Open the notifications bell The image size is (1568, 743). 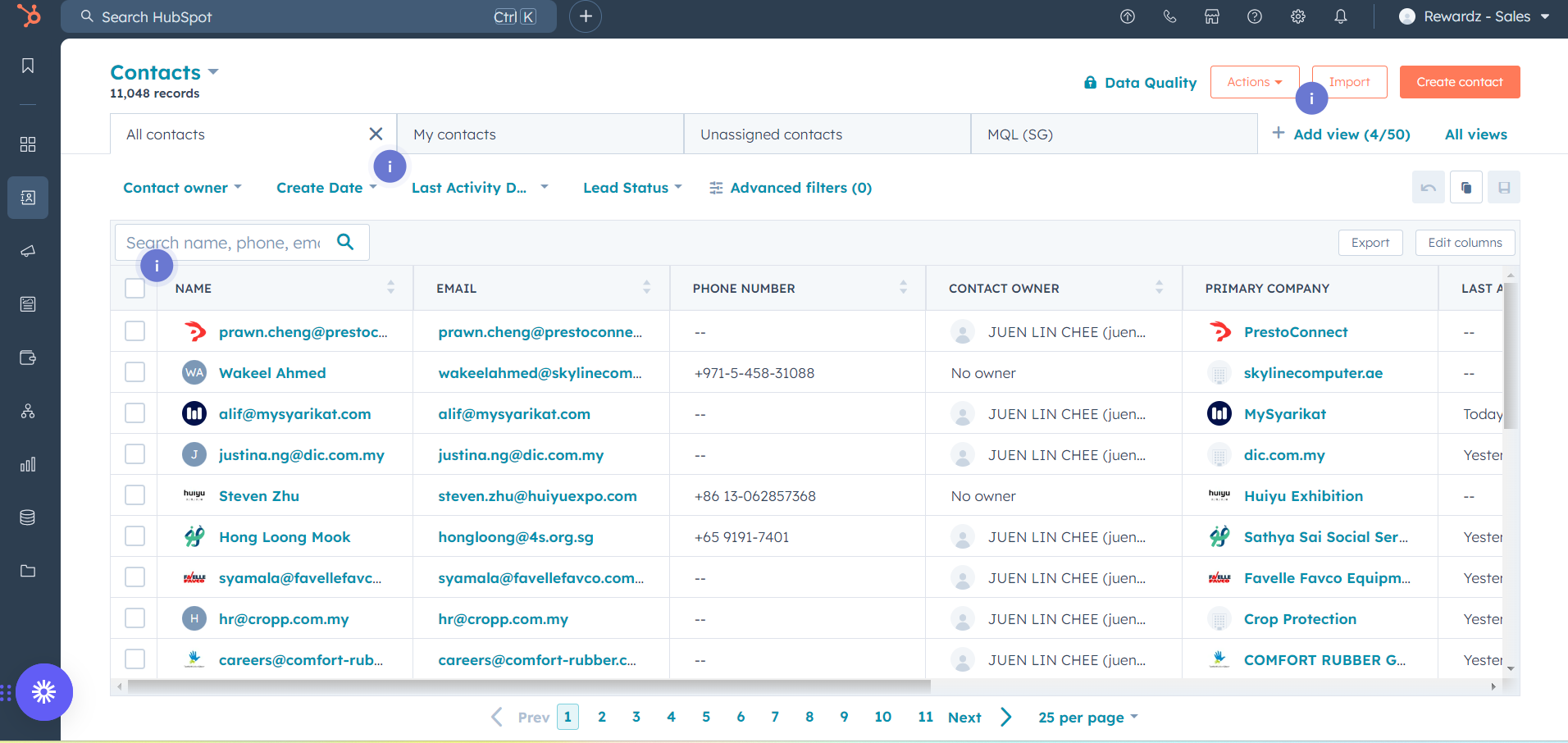tap(1341, 16)
